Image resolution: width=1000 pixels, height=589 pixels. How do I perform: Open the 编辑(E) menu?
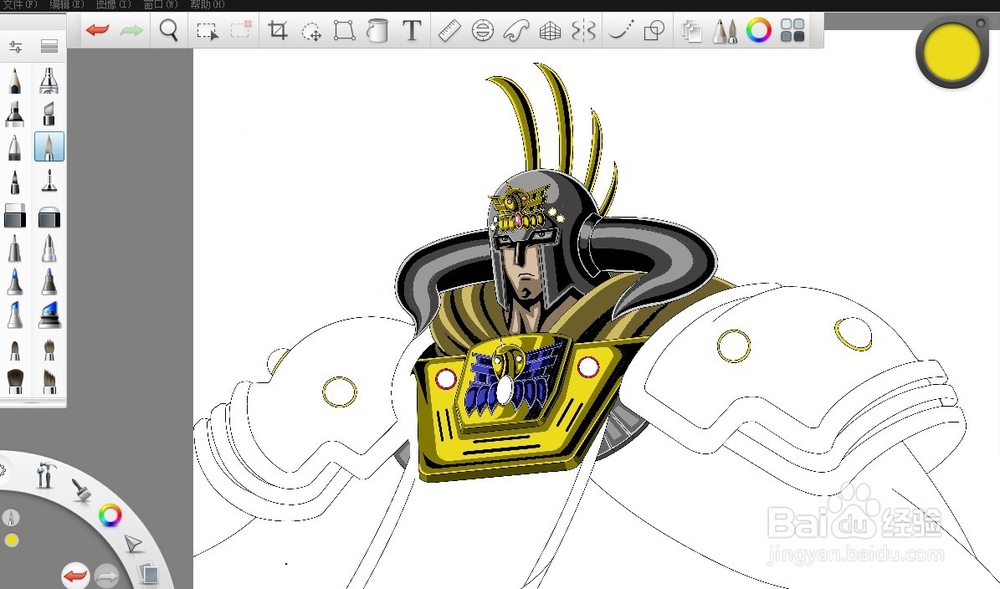click(x=66, y=4)
